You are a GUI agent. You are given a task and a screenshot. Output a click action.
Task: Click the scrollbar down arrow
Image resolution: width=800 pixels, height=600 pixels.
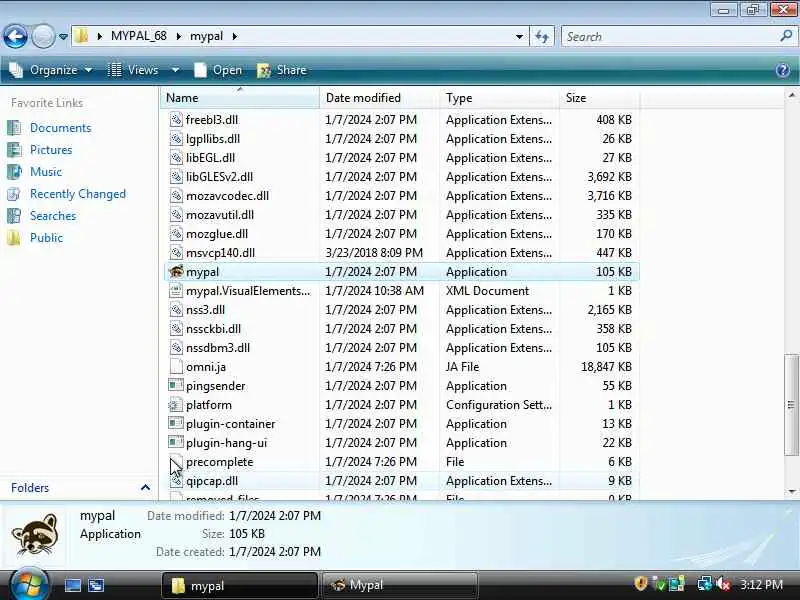pyautogui.click(x=791, y=491)
